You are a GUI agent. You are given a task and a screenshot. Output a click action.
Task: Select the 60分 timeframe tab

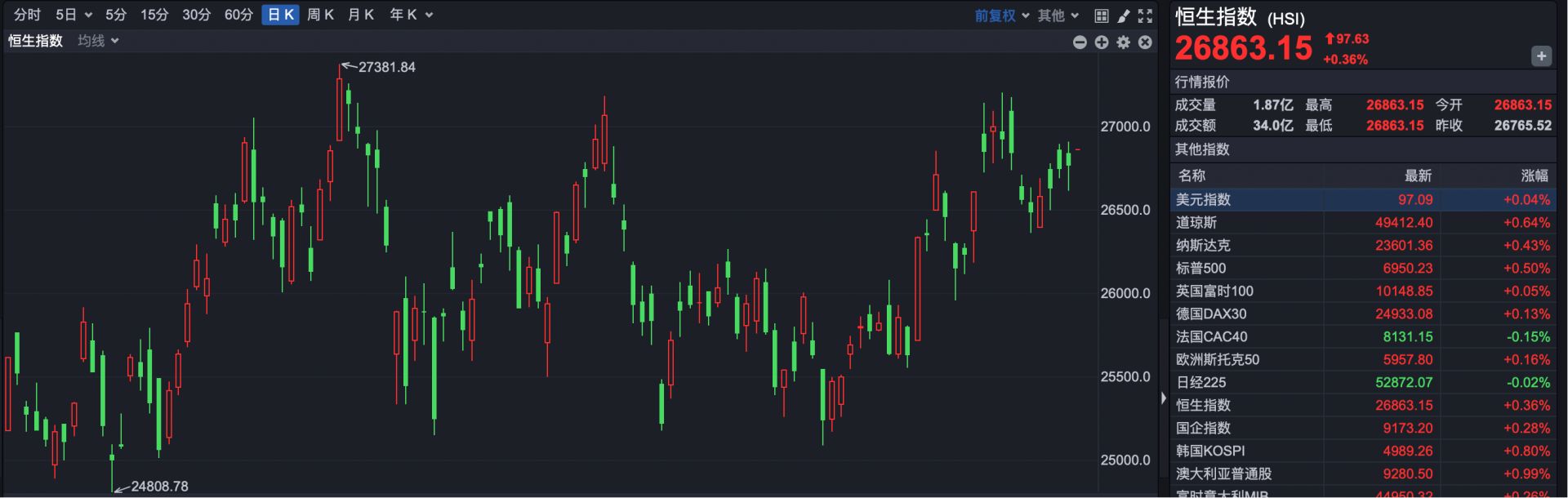(x=238, y=15)
